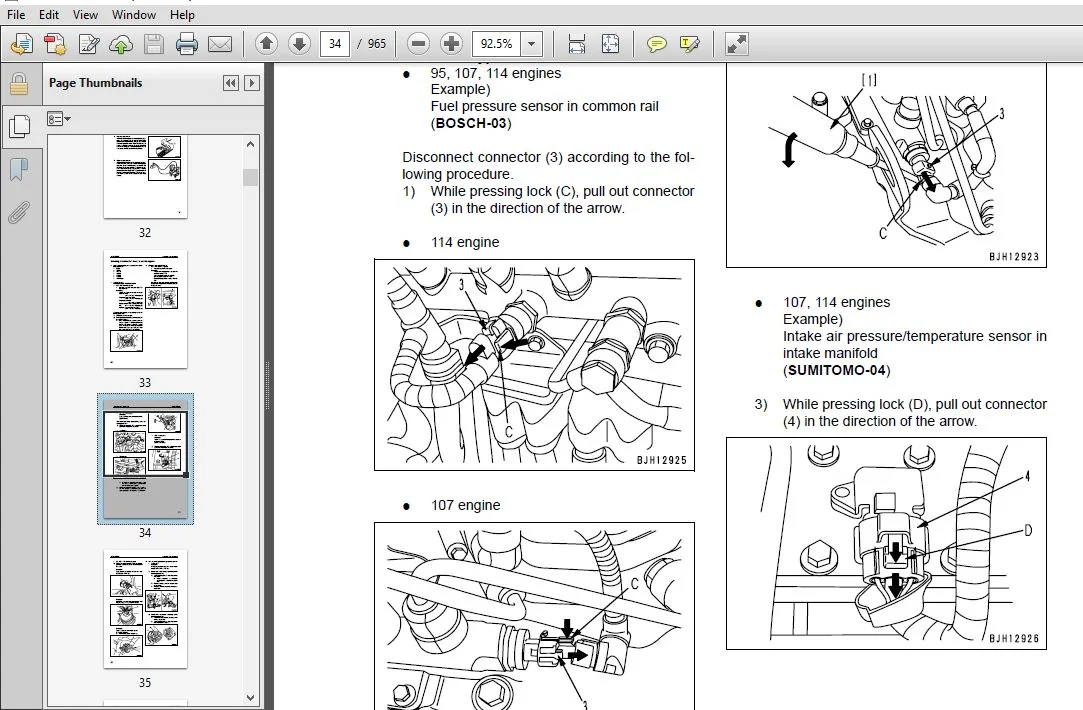
Task: Select page 34 thumbnail
Action: [x=145, y=459]
